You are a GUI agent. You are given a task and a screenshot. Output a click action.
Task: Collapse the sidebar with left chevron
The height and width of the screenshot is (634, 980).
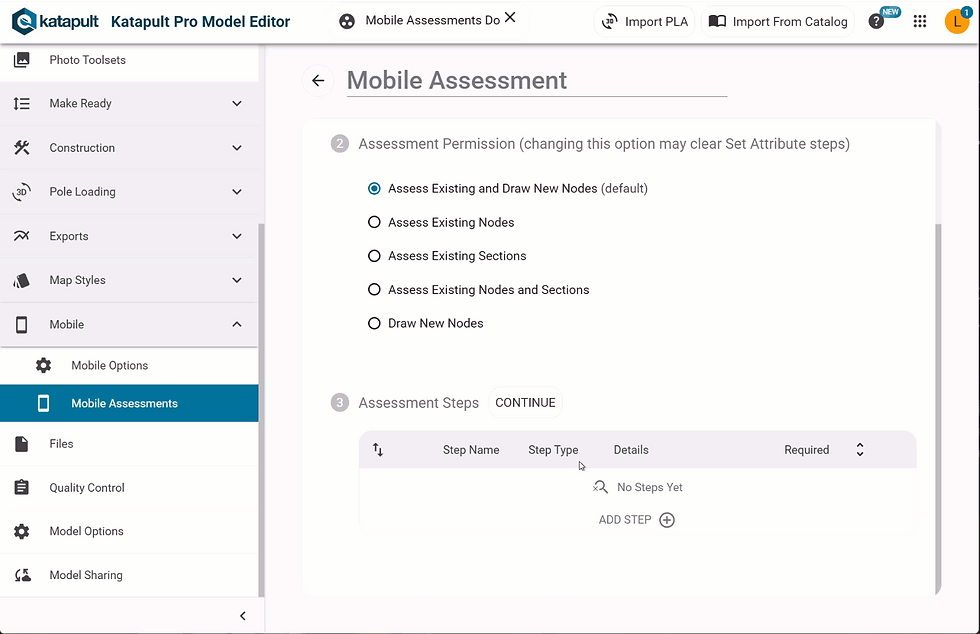click(x=243, y=616)
